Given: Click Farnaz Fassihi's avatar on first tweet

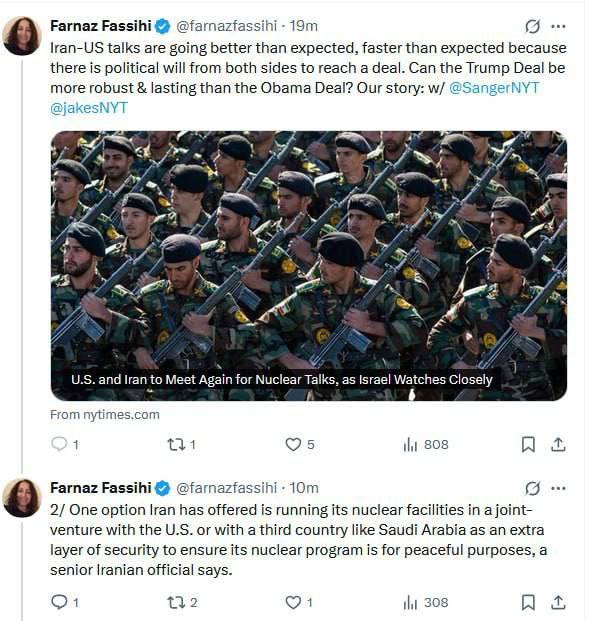Looking at the screenshot, I should (x=22, y=36).
